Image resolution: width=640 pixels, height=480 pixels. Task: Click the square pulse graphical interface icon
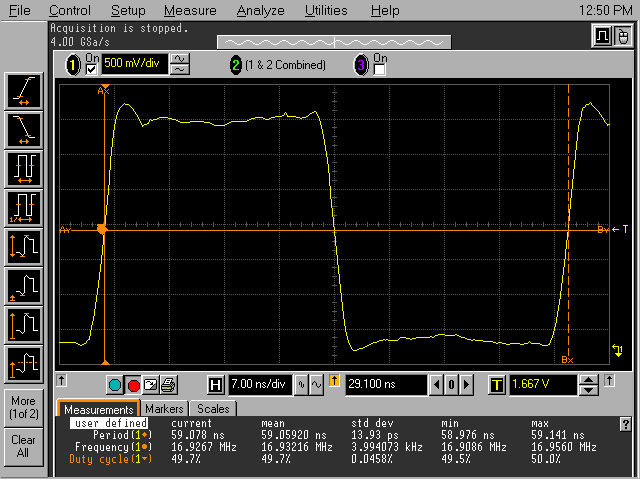coord(602,37)
